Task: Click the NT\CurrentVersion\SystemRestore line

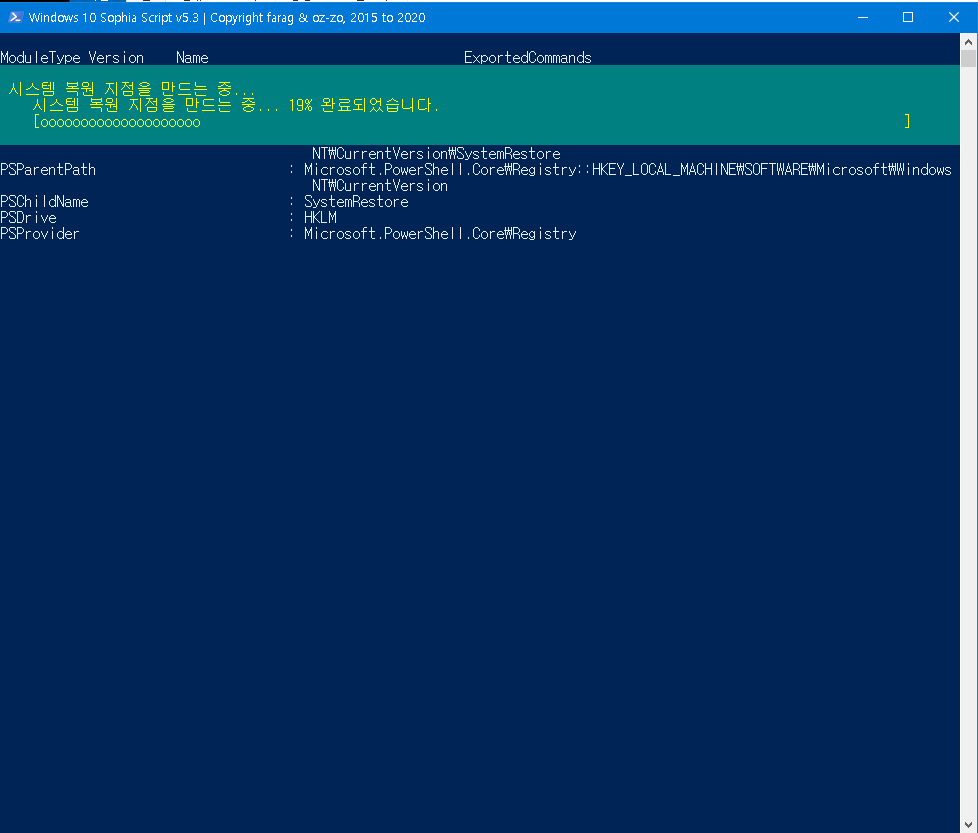Action: pyautogui.click(x=436, y=153)
